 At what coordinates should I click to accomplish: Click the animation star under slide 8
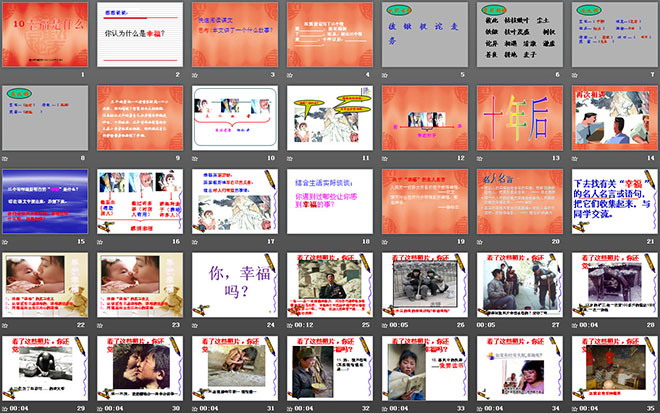[x=5, y=159]
